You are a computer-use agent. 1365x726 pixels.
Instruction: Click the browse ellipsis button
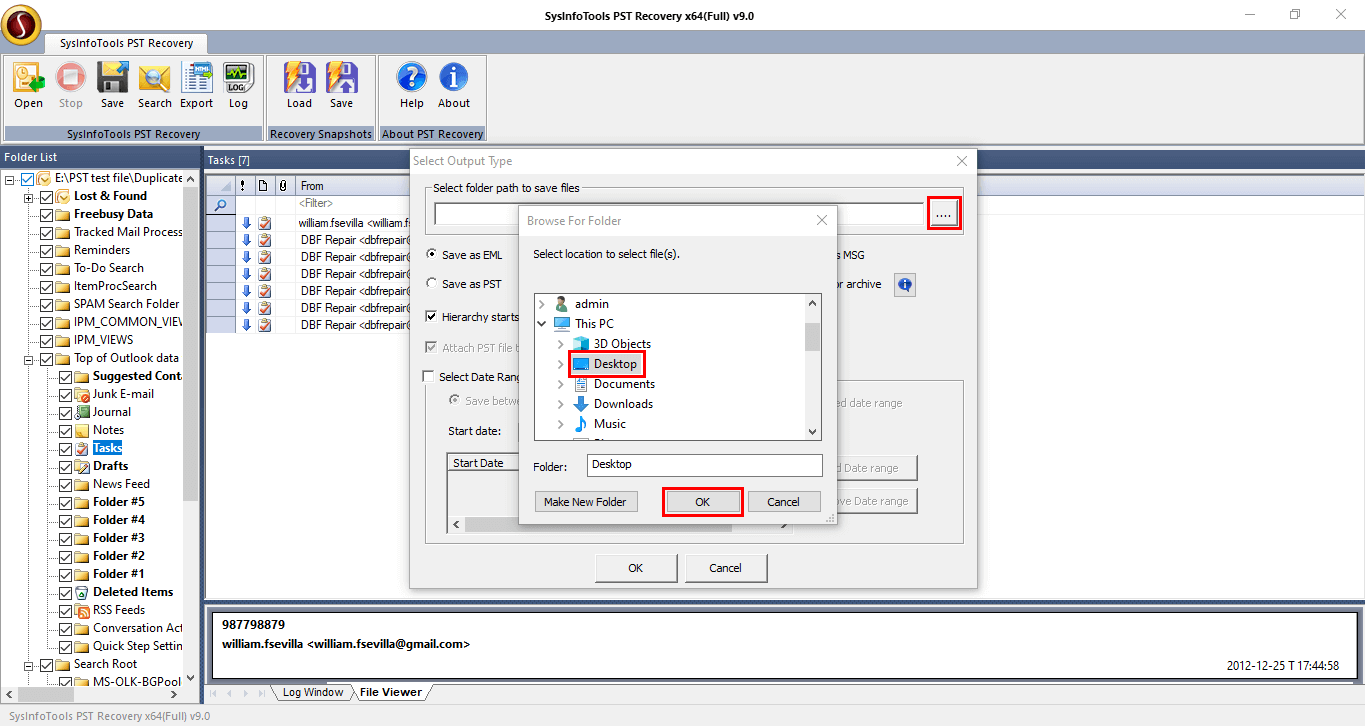pos(944,213)
